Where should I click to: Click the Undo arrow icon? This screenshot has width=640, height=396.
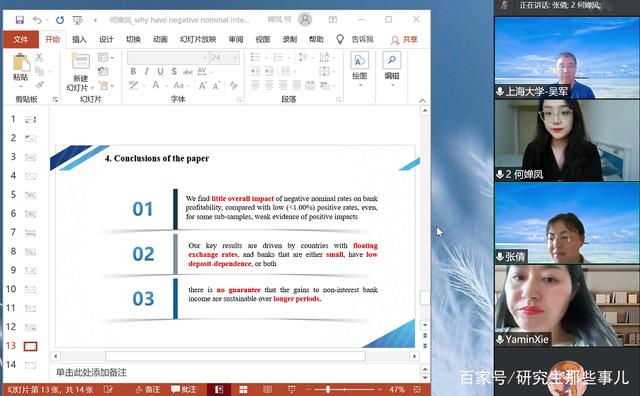[x=37, y=20]
